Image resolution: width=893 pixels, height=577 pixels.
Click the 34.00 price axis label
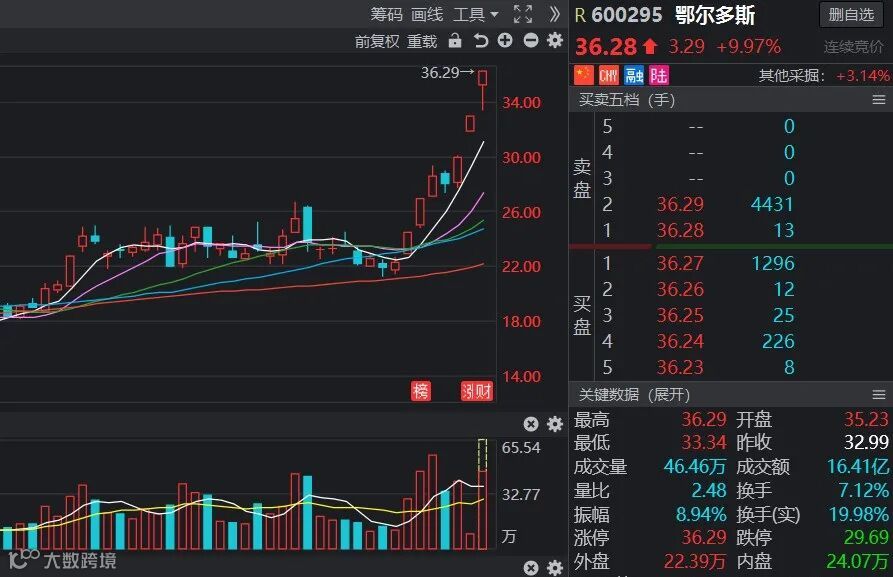521,103
